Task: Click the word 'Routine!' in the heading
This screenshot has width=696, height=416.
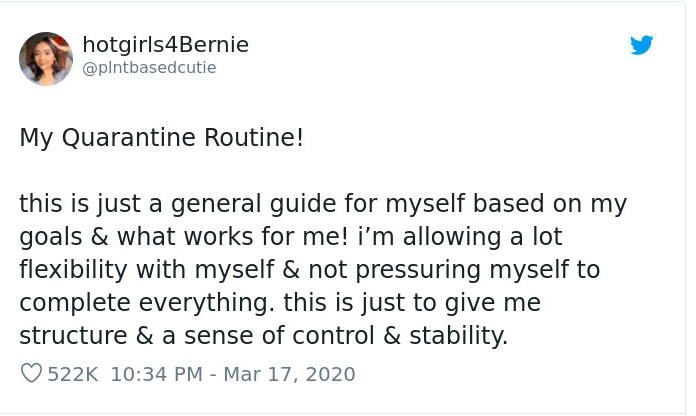Action: click(254, 137)
